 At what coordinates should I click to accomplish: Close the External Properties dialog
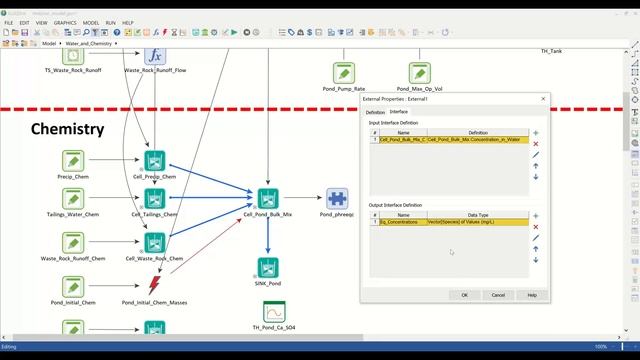[x=543, y=99]
